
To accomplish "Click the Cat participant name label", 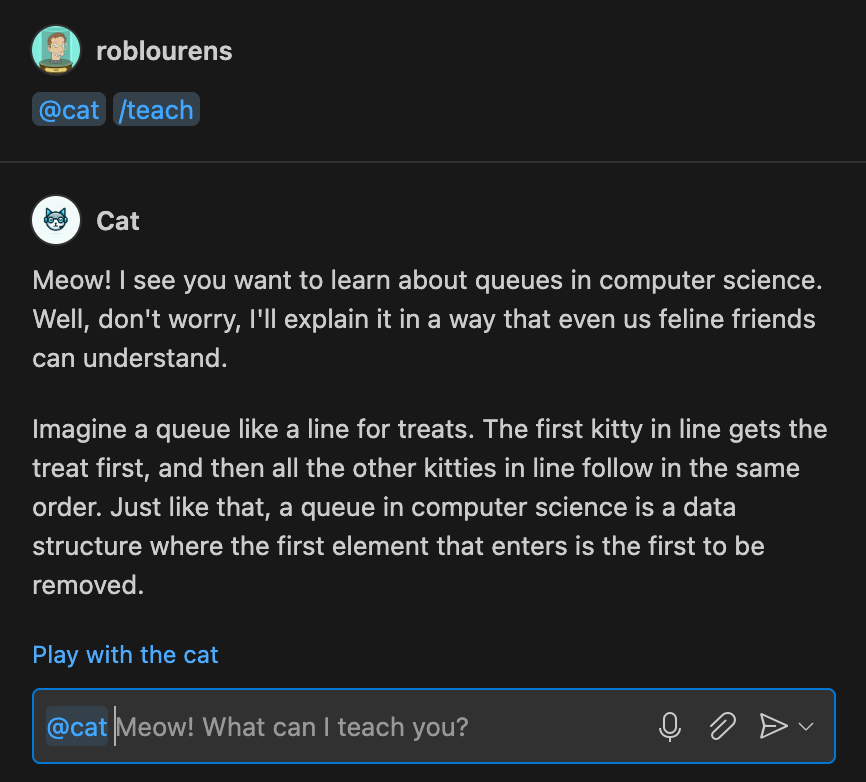I will pyautogui.click(x=117, y=221).
